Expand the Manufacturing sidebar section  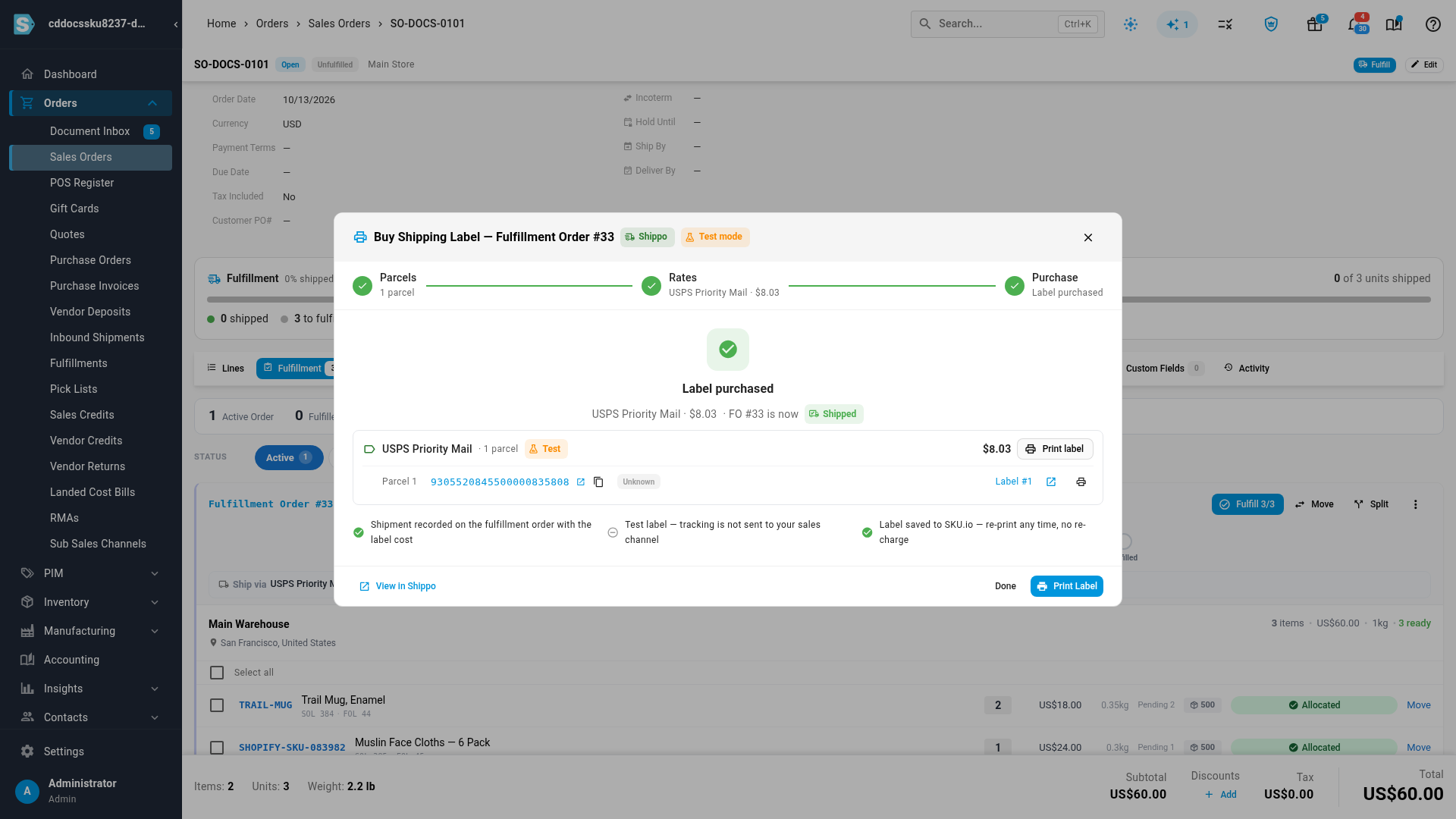coord(155,632)
